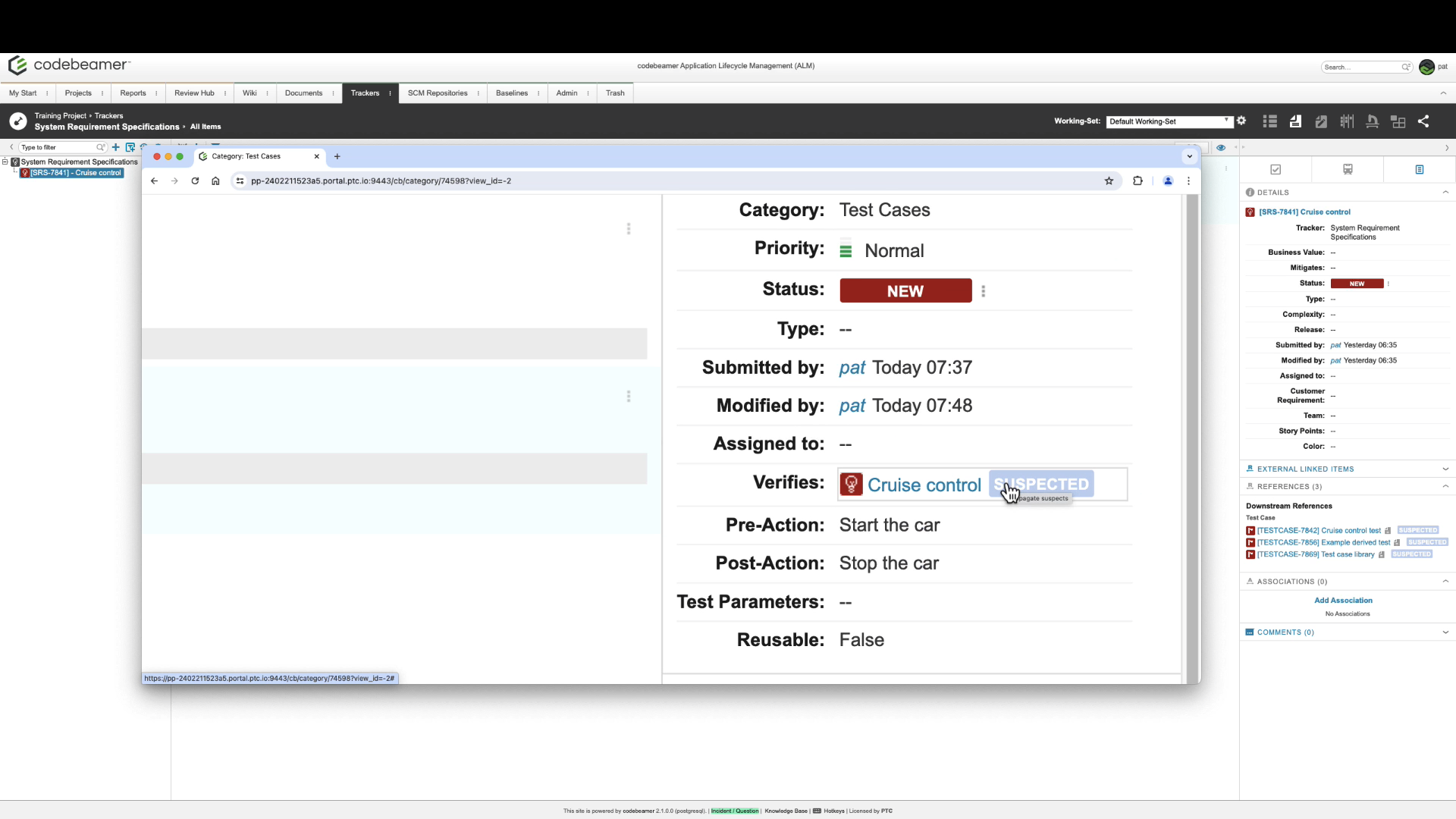Viewport: 1456px width, 819px height.
Task: Collapse the System Requirement Specifications tree node
Action: (5, 162)
